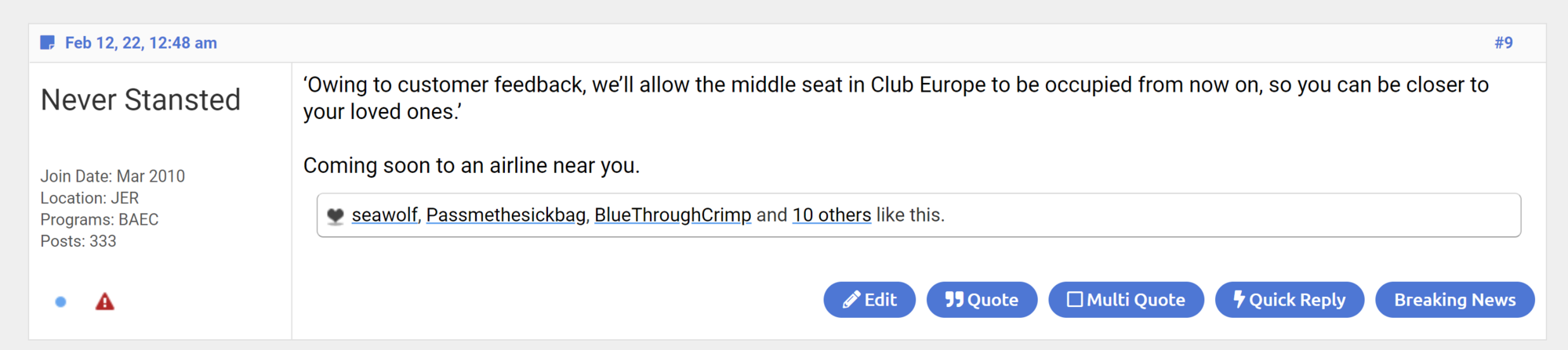The image size is (1568, 350).
Task: Click the 'Coming soon to an airline' line
Action: point(471,166)
